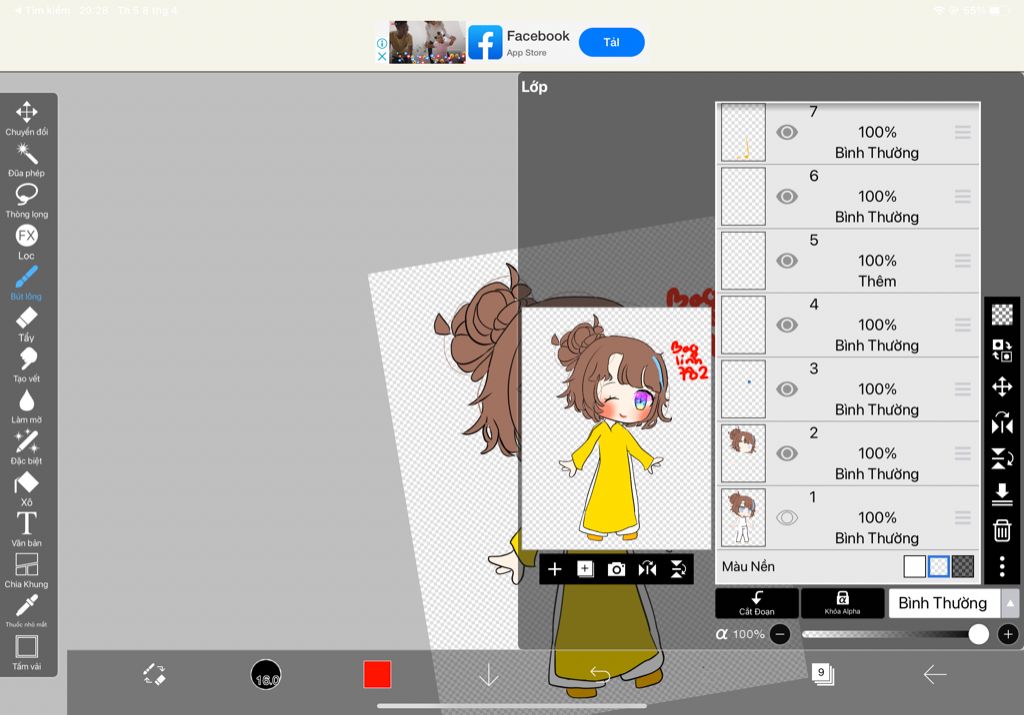Tap the merge down icon in right sidebar

1002,494
